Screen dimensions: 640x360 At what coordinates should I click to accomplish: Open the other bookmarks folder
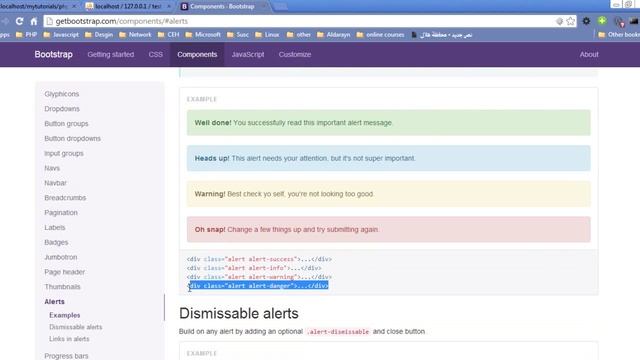[x=299, y=35]
